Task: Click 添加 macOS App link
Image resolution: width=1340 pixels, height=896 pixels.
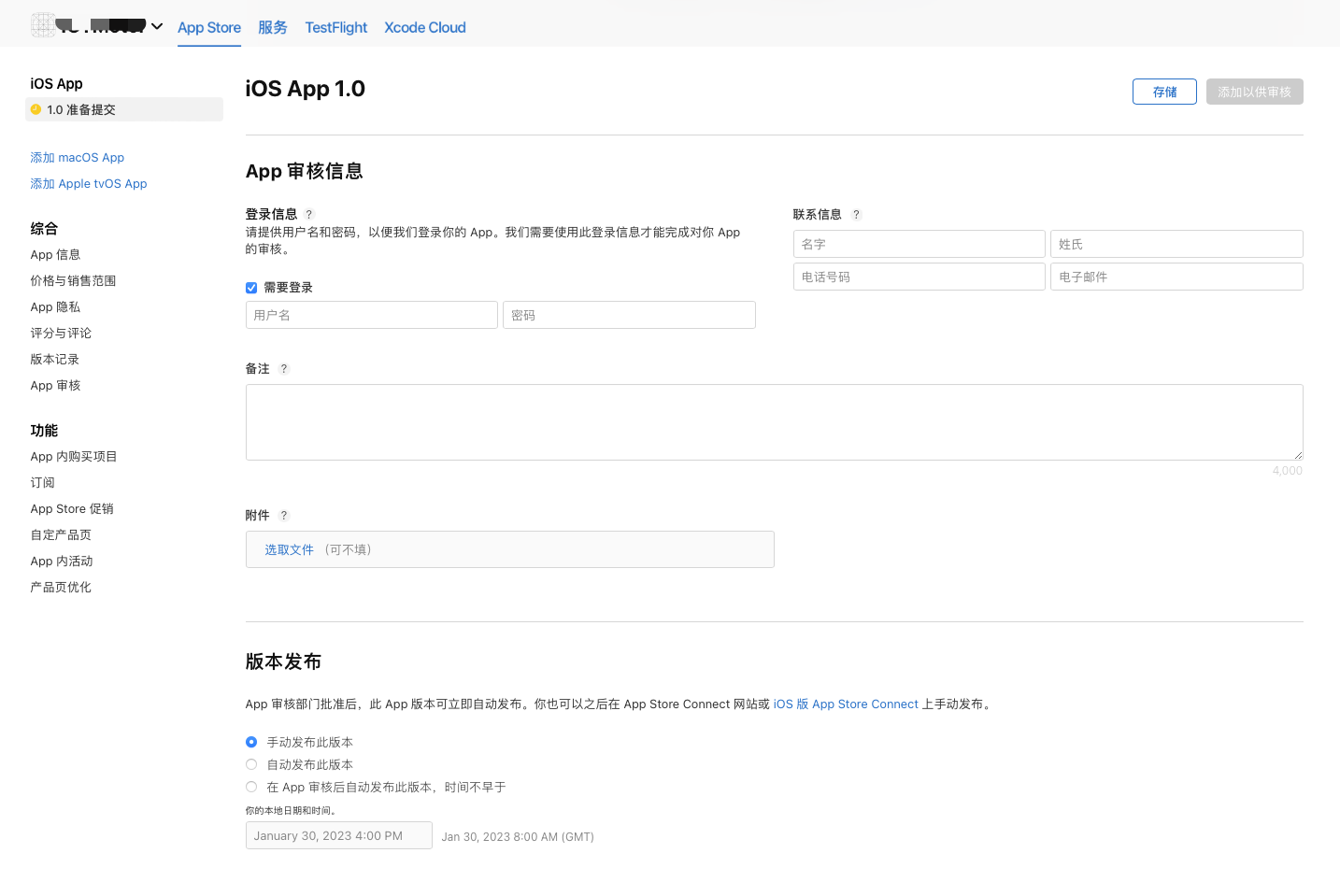Action: pyautogui.click(x=78, y=157)
